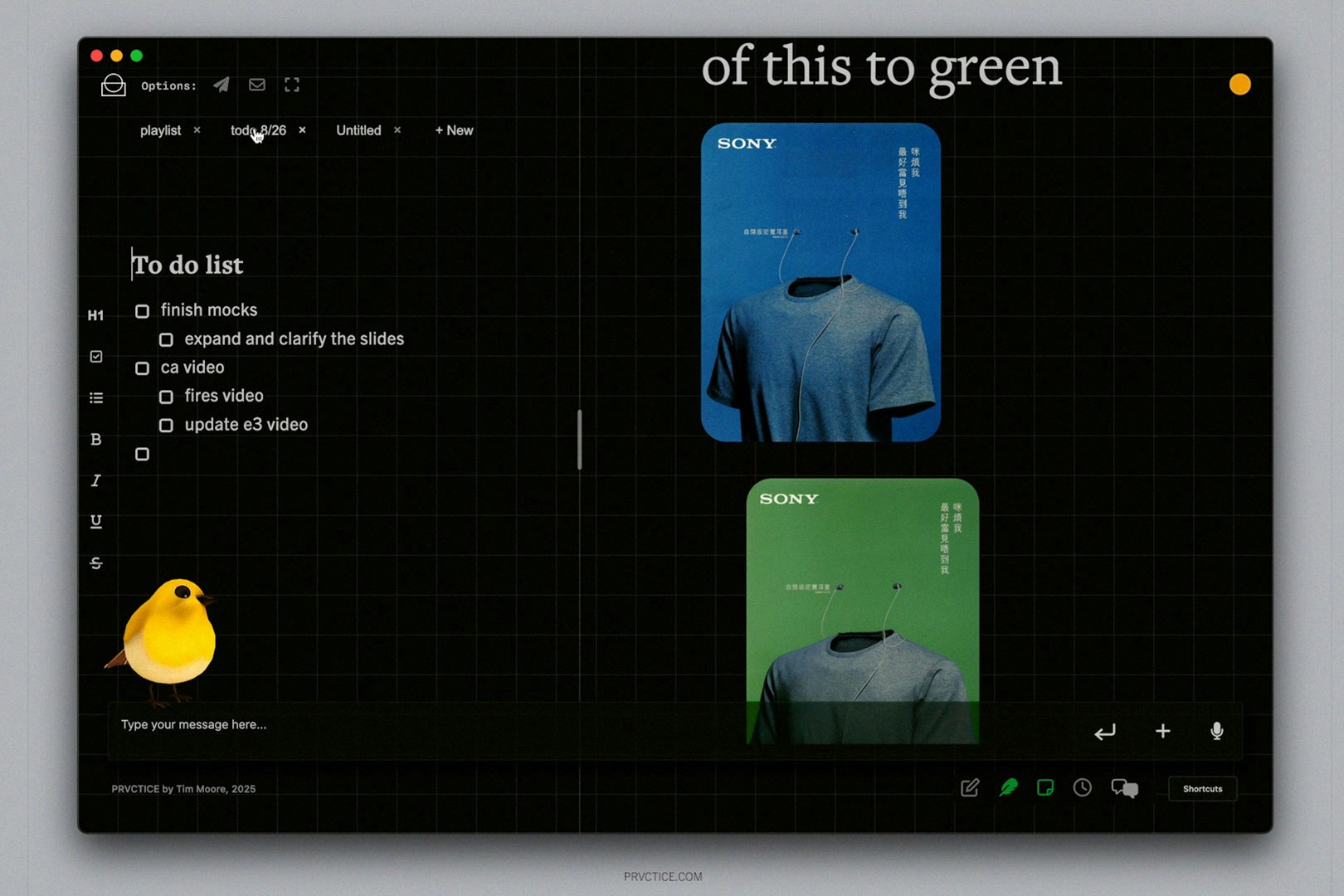Click the clock history icon

[1083, 787]
